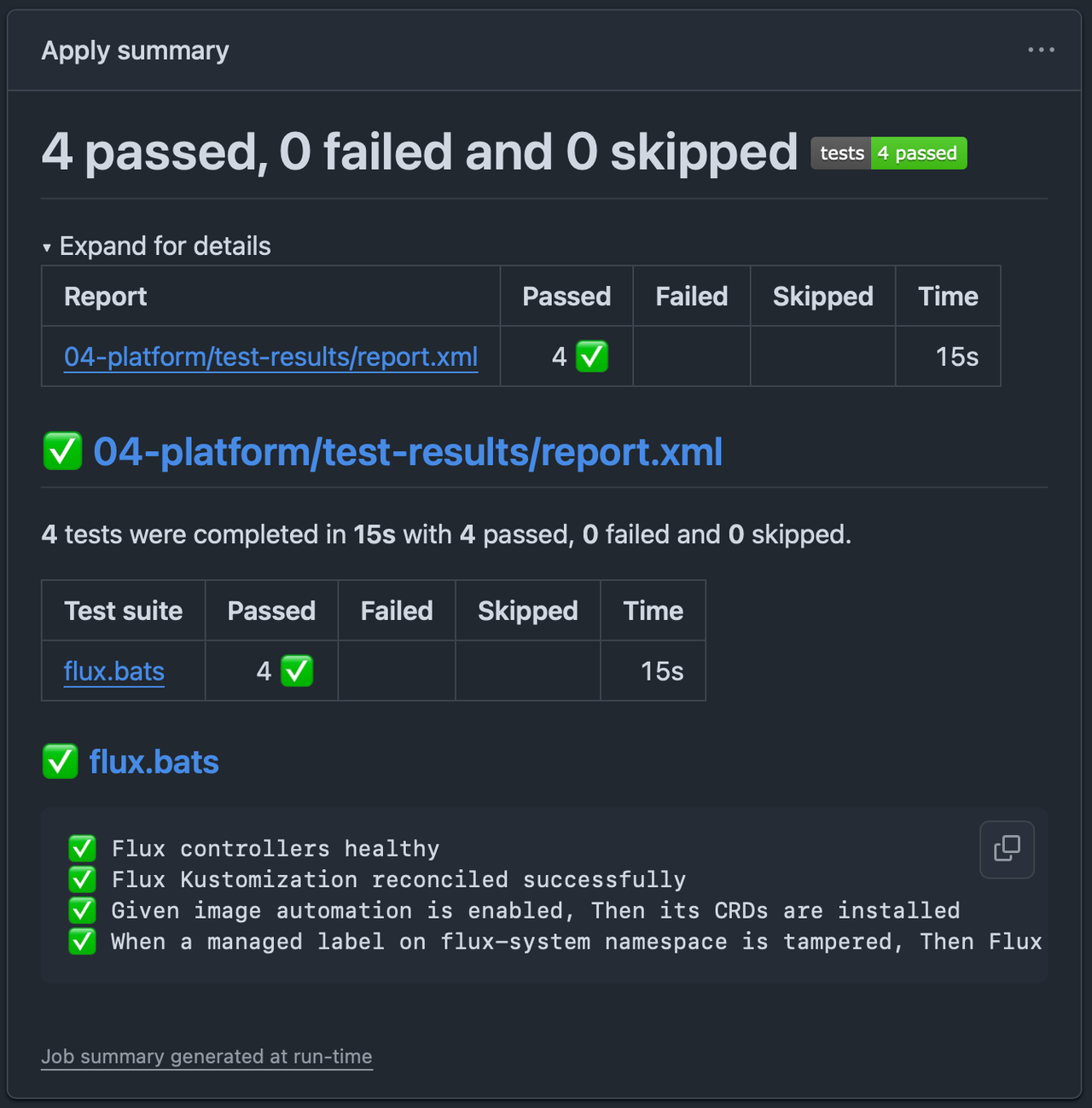Image resolution: width=1092 pixels, height=1108 pixels.
Task: Click "Job summary generated at run-time"
Action: coord(206,1056)
